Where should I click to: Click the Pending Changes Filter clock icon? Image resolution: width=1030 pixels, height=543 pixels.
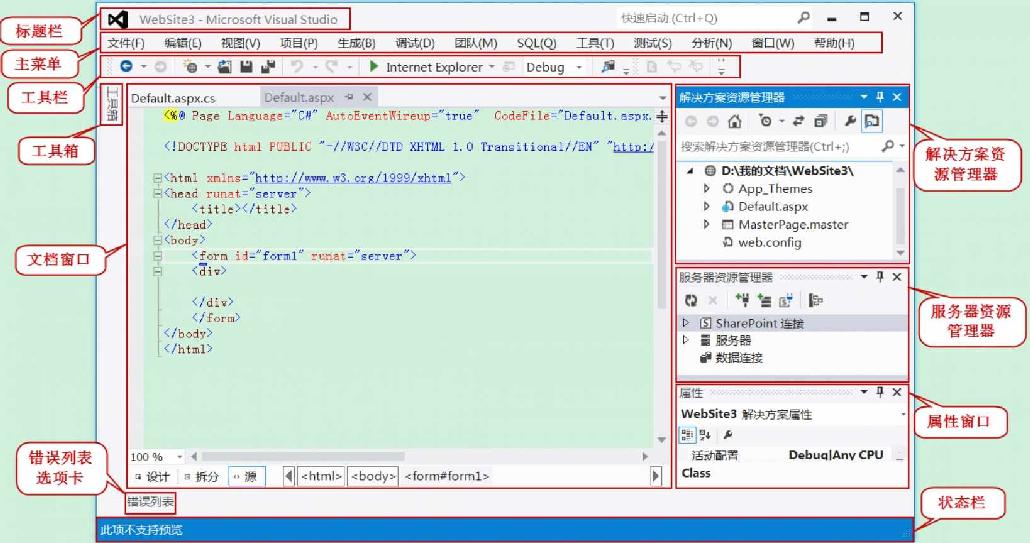tap(765, 121)
